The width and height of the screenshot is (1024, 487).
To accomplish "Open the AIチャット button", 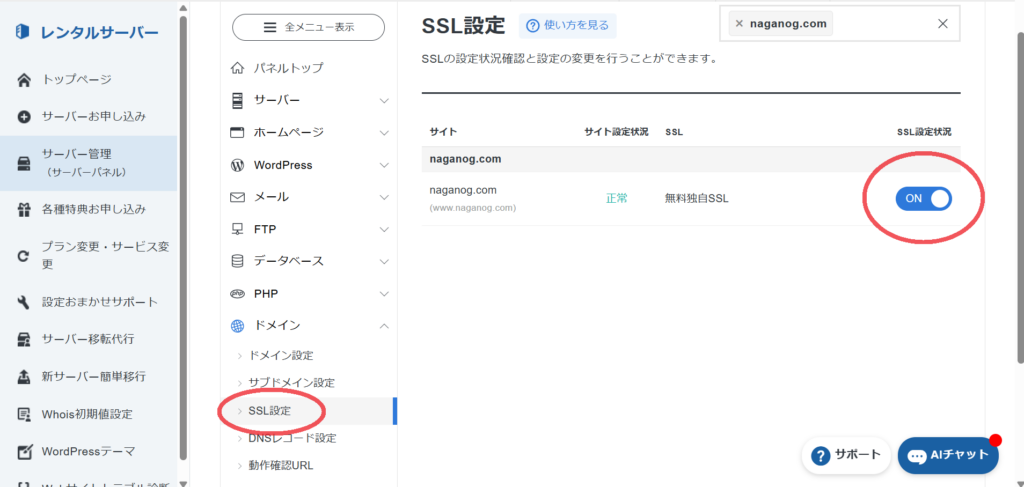I will pos(948,455).
